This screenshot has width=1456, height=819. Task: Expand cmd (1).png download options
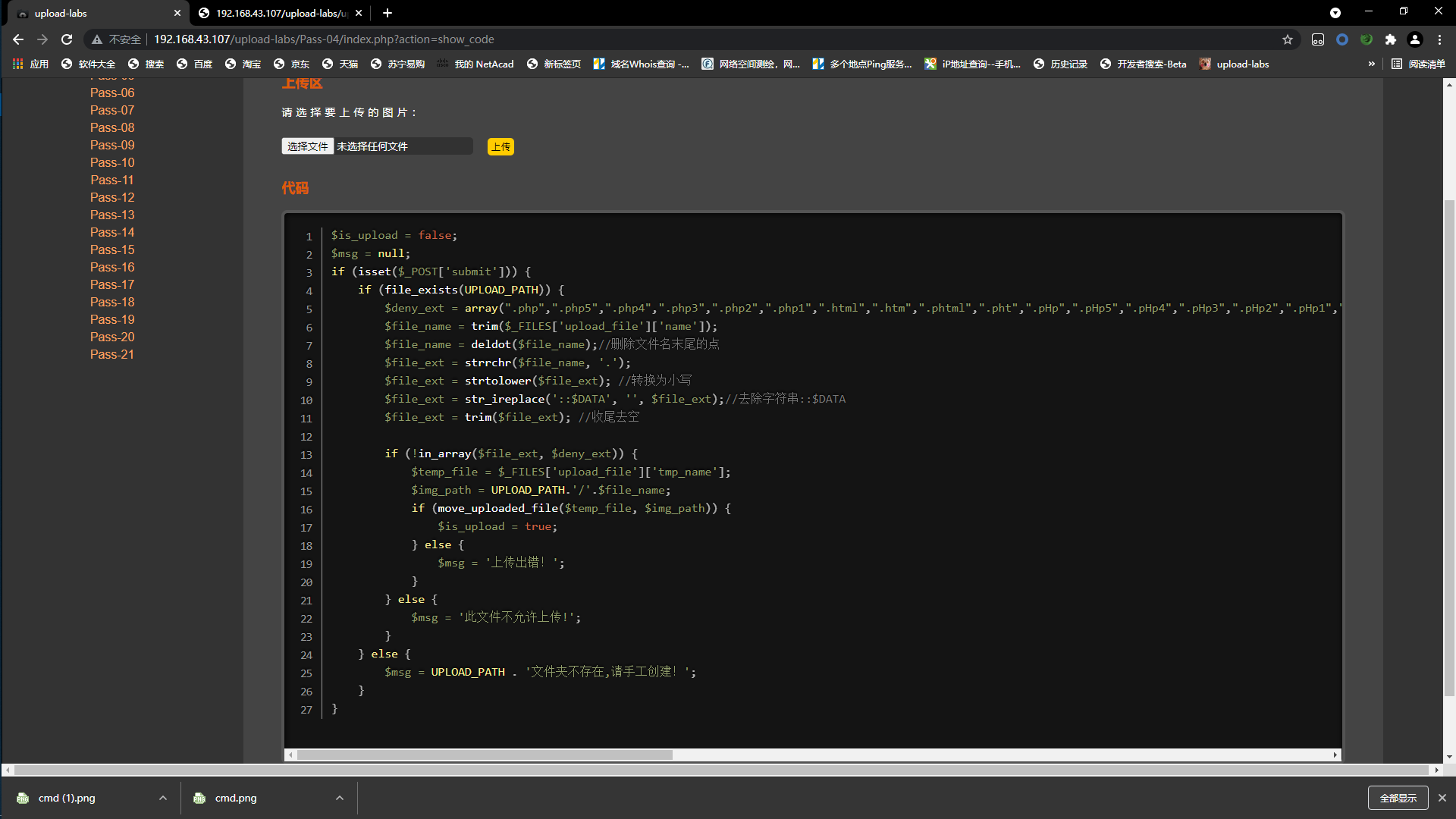[163, 798]
